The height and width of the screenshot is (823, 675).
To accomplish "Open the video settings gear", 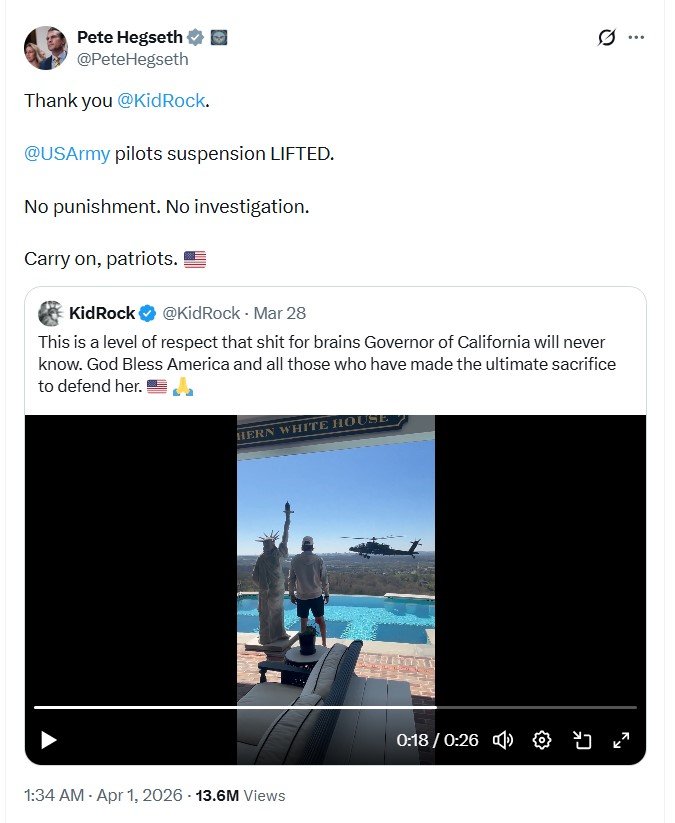I will point(542,740).
